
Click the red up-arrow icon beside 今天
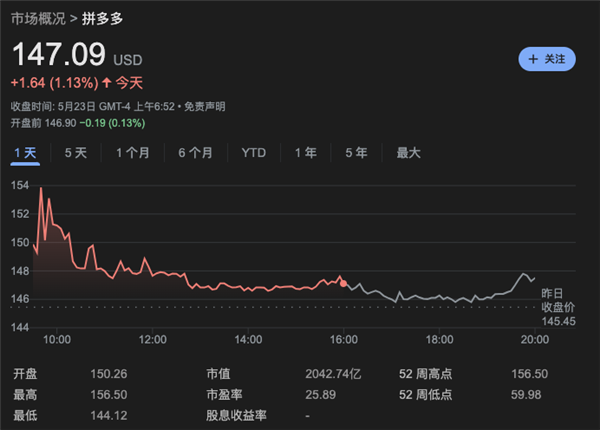(x=107, y=83)
